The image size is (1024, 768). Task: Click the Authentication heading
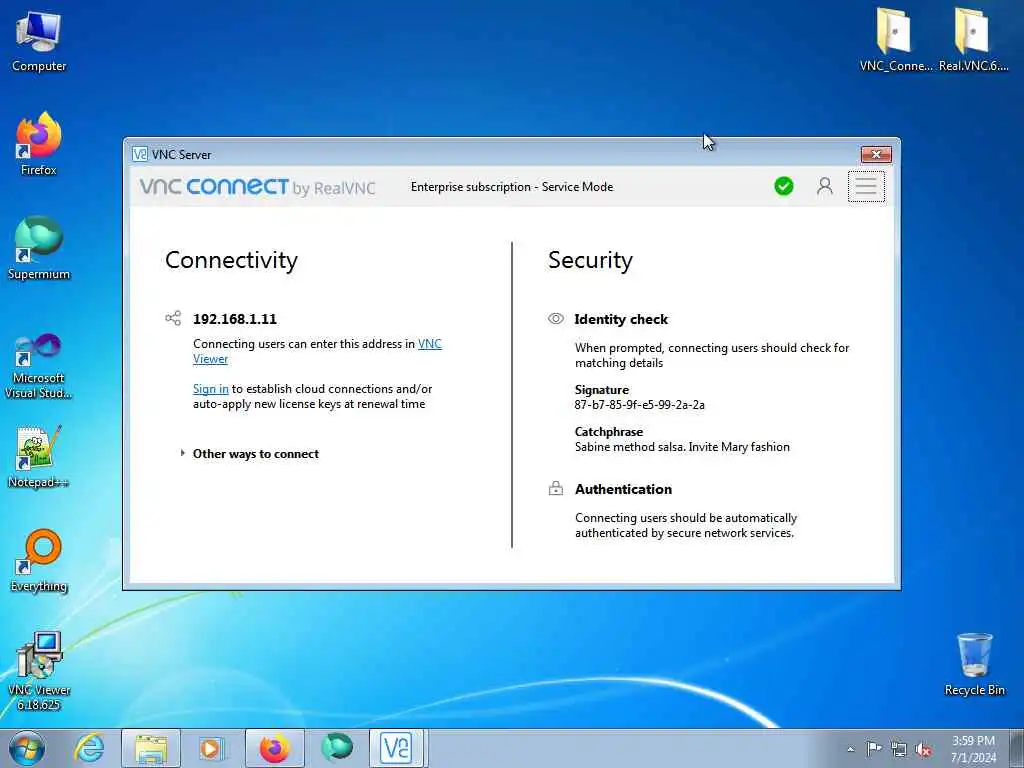[623, 489]
